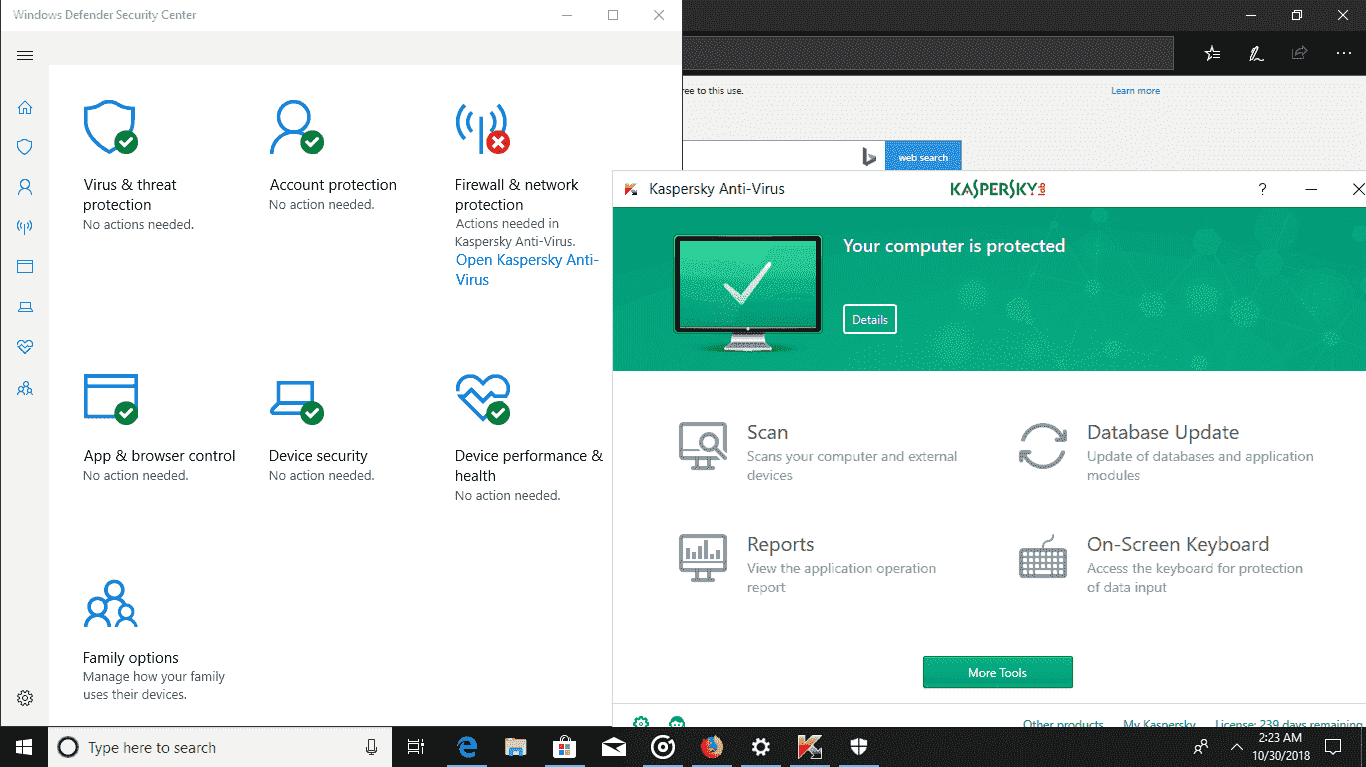The height and width of the screenshot is (767, 1366).
Task: Click the Kaspersky Scan icon
Action: point(703,446)
